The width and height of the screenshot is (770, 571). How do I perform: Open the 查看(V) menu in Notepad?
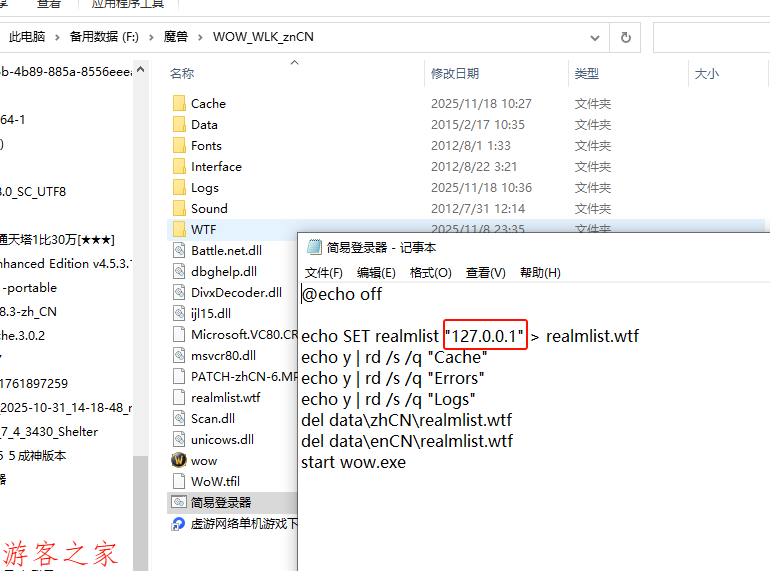coord(486,272)
